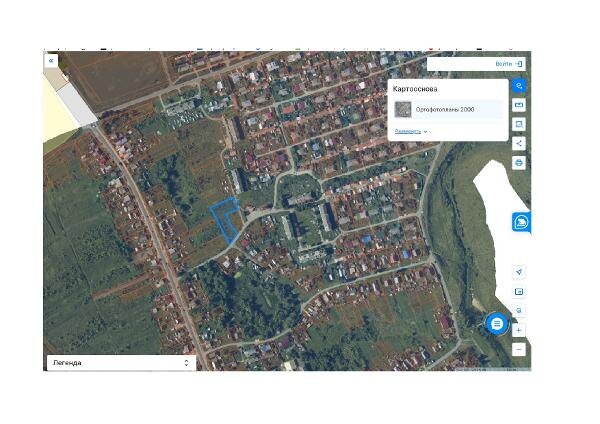The height and width of the screenshot is (424, 600).
Task: Open the floating blue chat bubble
Action: [497, 324]
